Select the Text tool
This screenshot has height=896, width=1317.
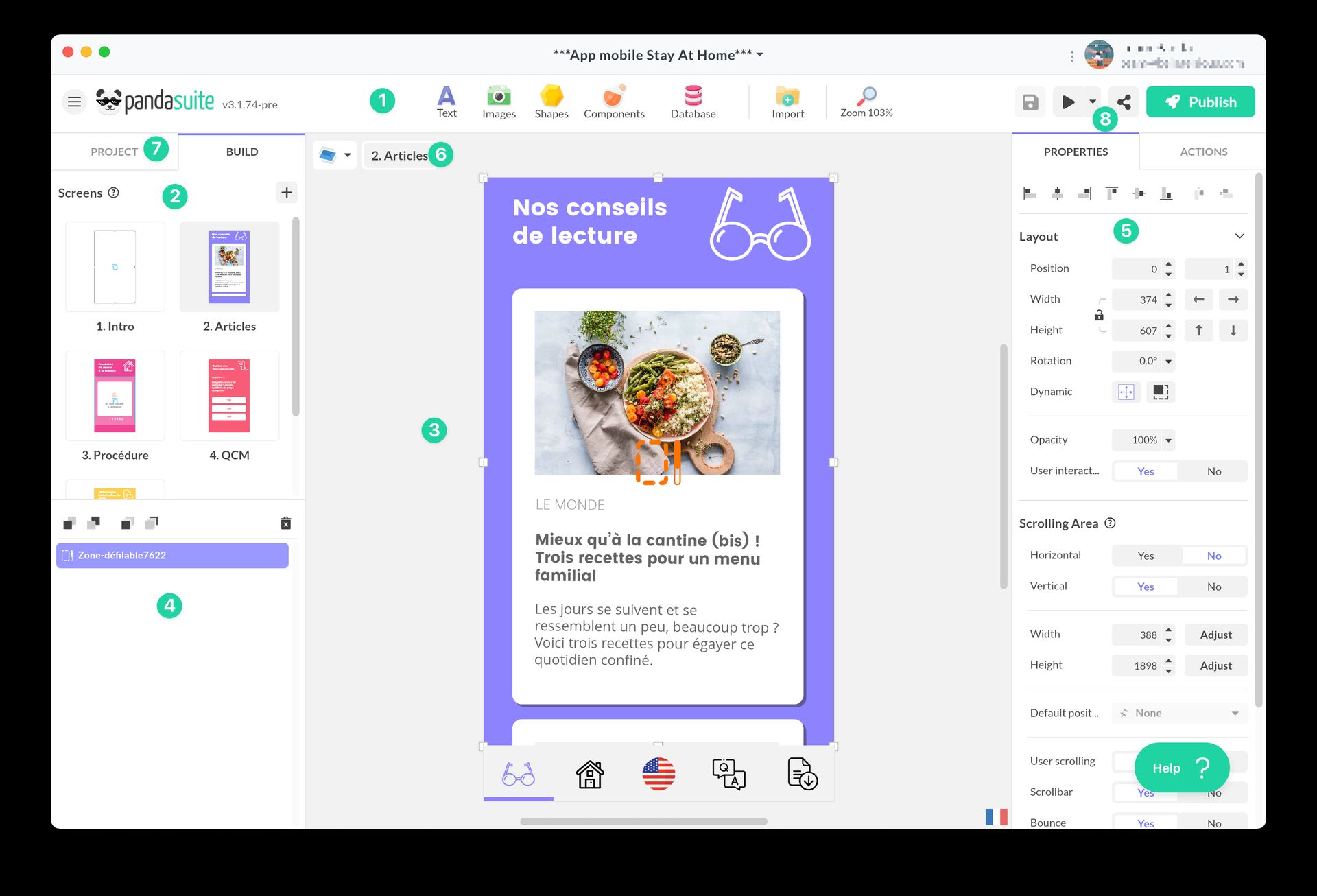447,102
